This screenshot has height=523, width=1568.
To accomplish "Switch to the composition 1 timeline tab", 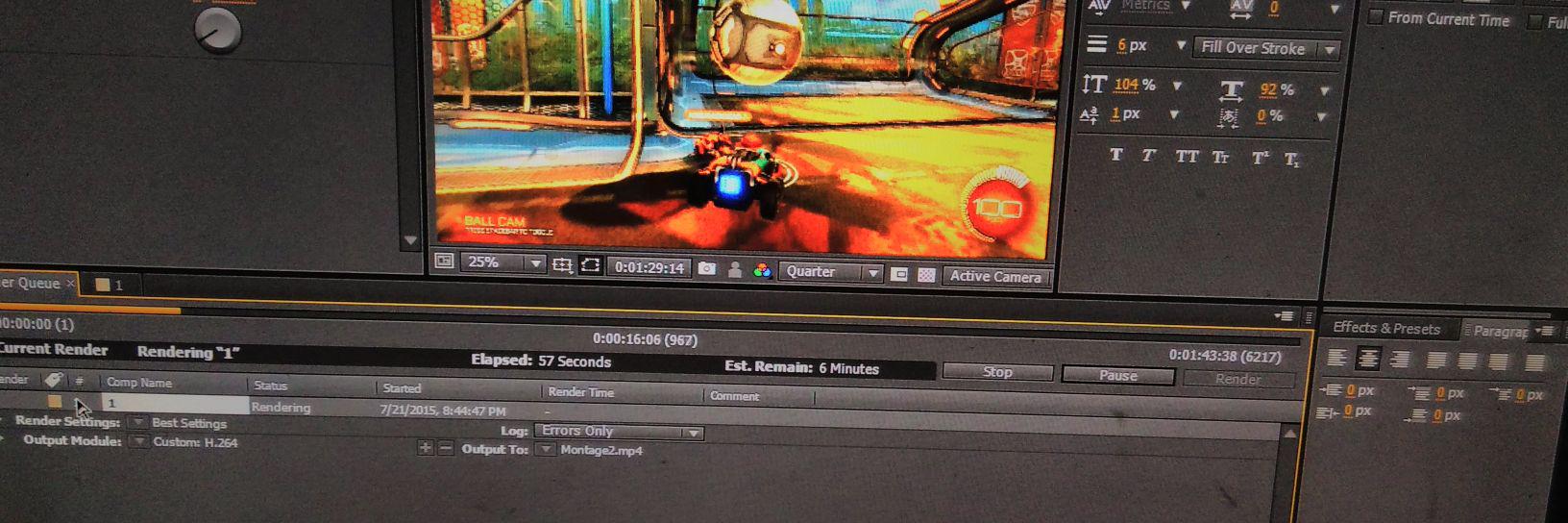I will (109, 285).
